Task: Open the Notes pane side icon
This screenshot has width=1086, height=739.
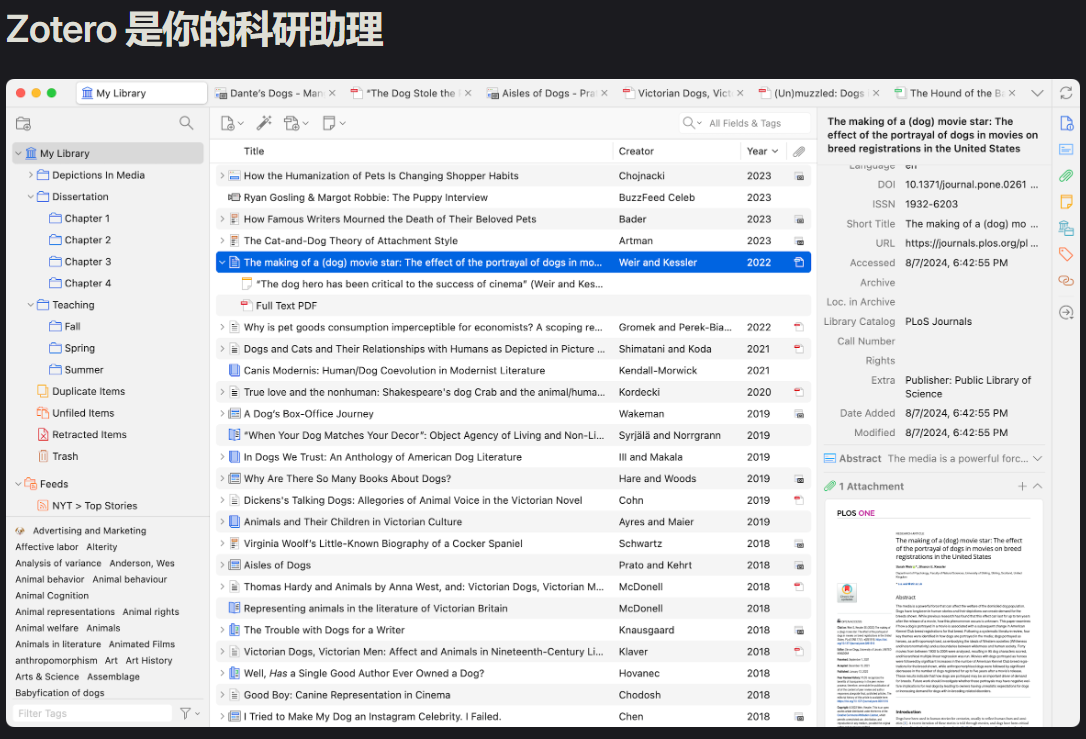Action: [x=1066, y=202]
